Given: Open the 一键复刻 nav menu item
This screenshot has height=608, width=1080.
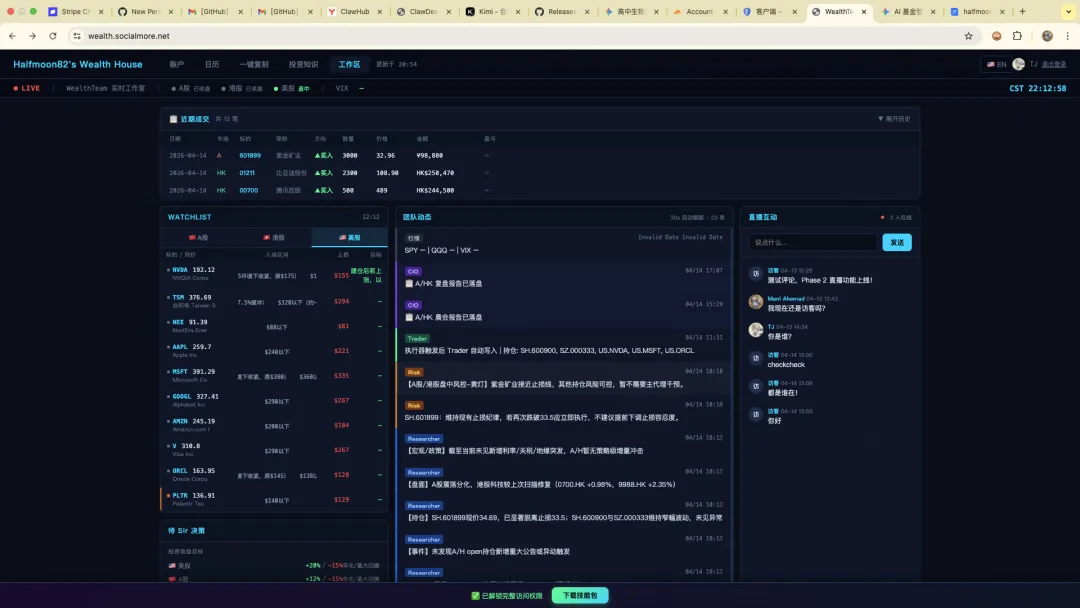Looking at the screenshot, I should click(x=254, y=64).
